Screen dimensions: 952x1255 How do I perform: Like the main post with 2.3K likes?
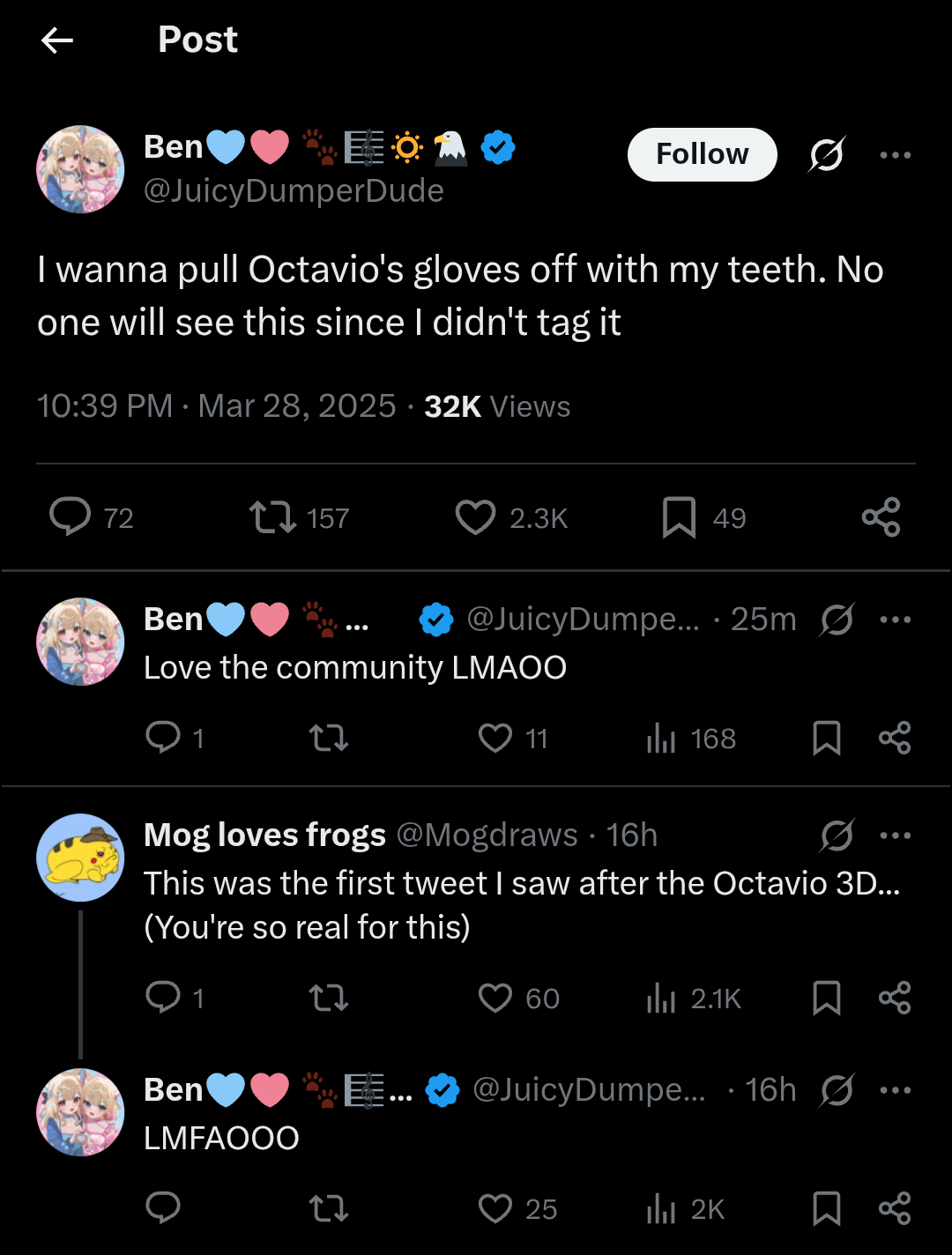476,517
